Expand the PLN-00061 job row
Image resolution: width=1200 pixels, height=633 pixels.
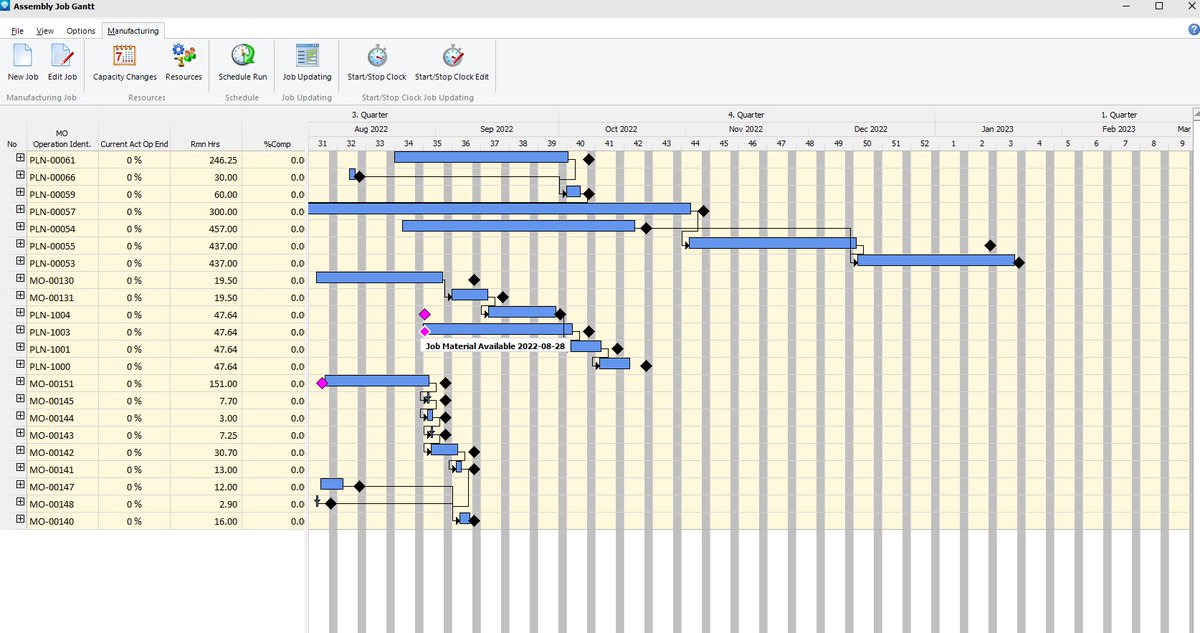pos(20,158)
